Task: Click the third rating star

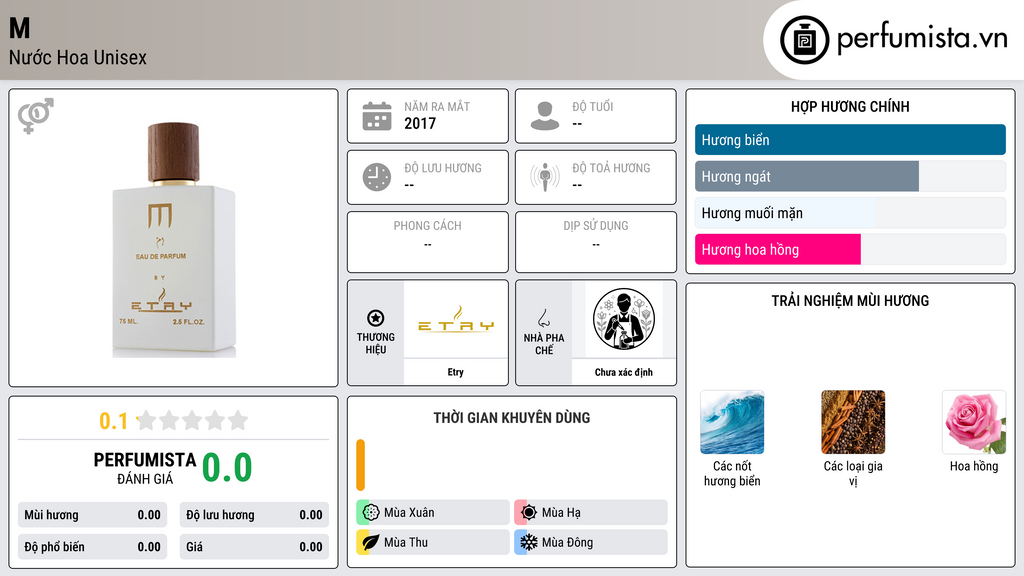Action: 192,420
